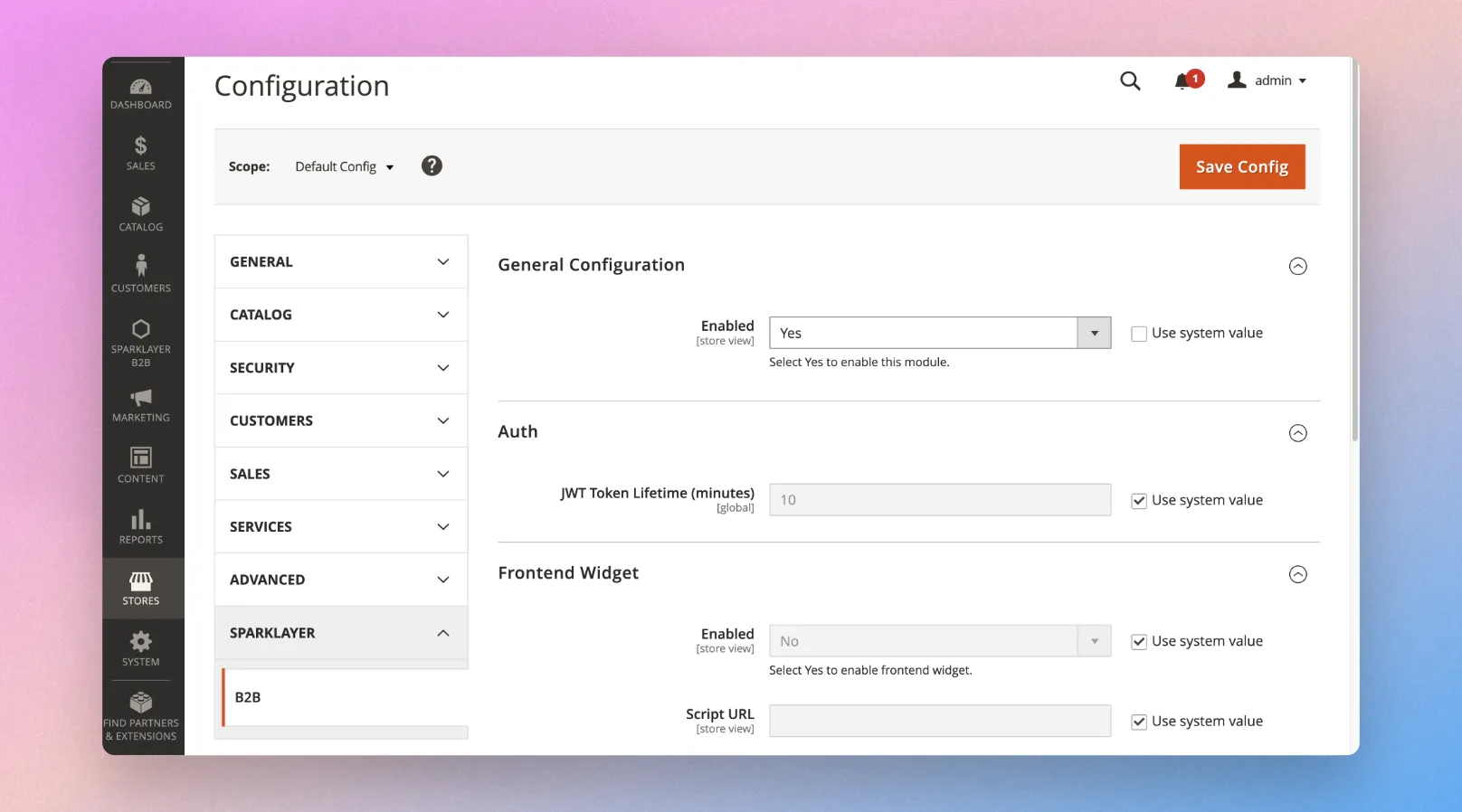The width and height of the screenshot is (1462, 812).
Task: Toggle Use system value for General Enabled
Action: point(1139,334)
